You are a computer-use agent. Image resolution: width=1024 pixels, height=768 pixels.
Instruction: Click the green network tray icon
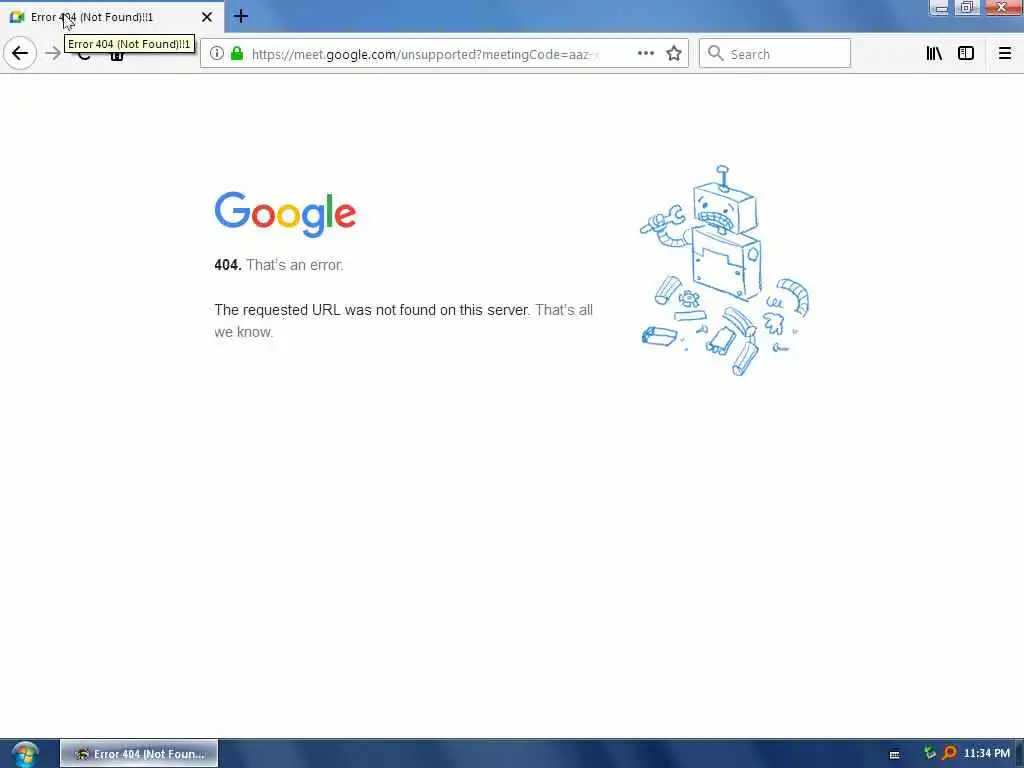coord(930,754)
